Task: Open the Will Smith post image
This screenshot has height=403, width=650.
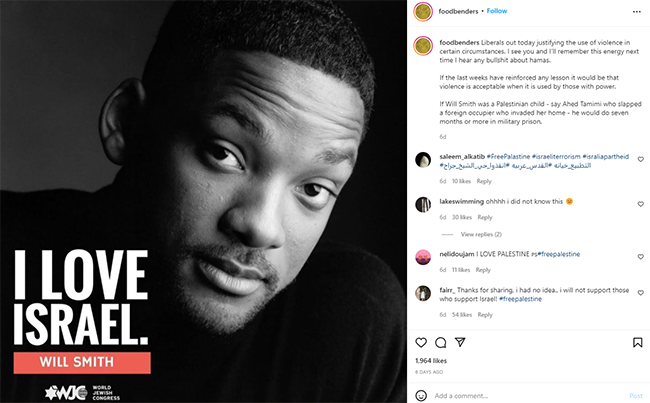Action: (203, 202)
